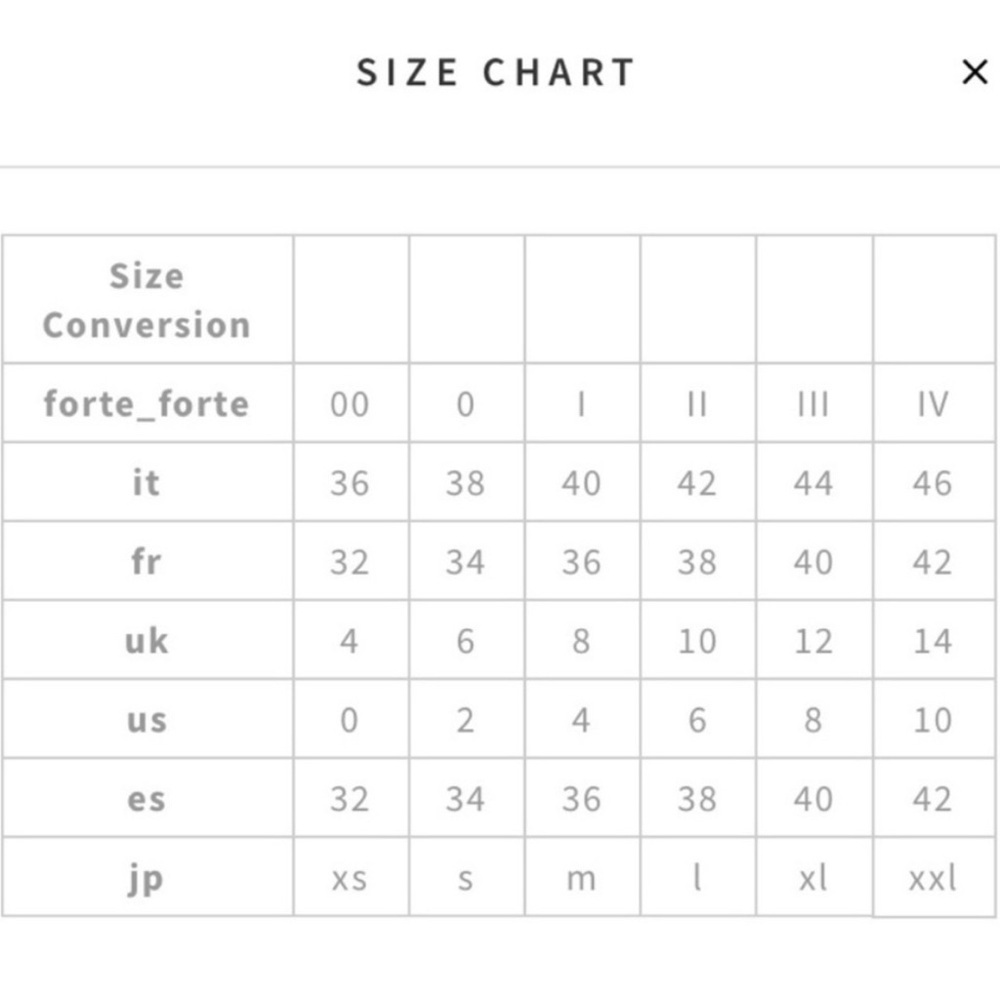Select forte_forte size 00 cell

[349, 404]
